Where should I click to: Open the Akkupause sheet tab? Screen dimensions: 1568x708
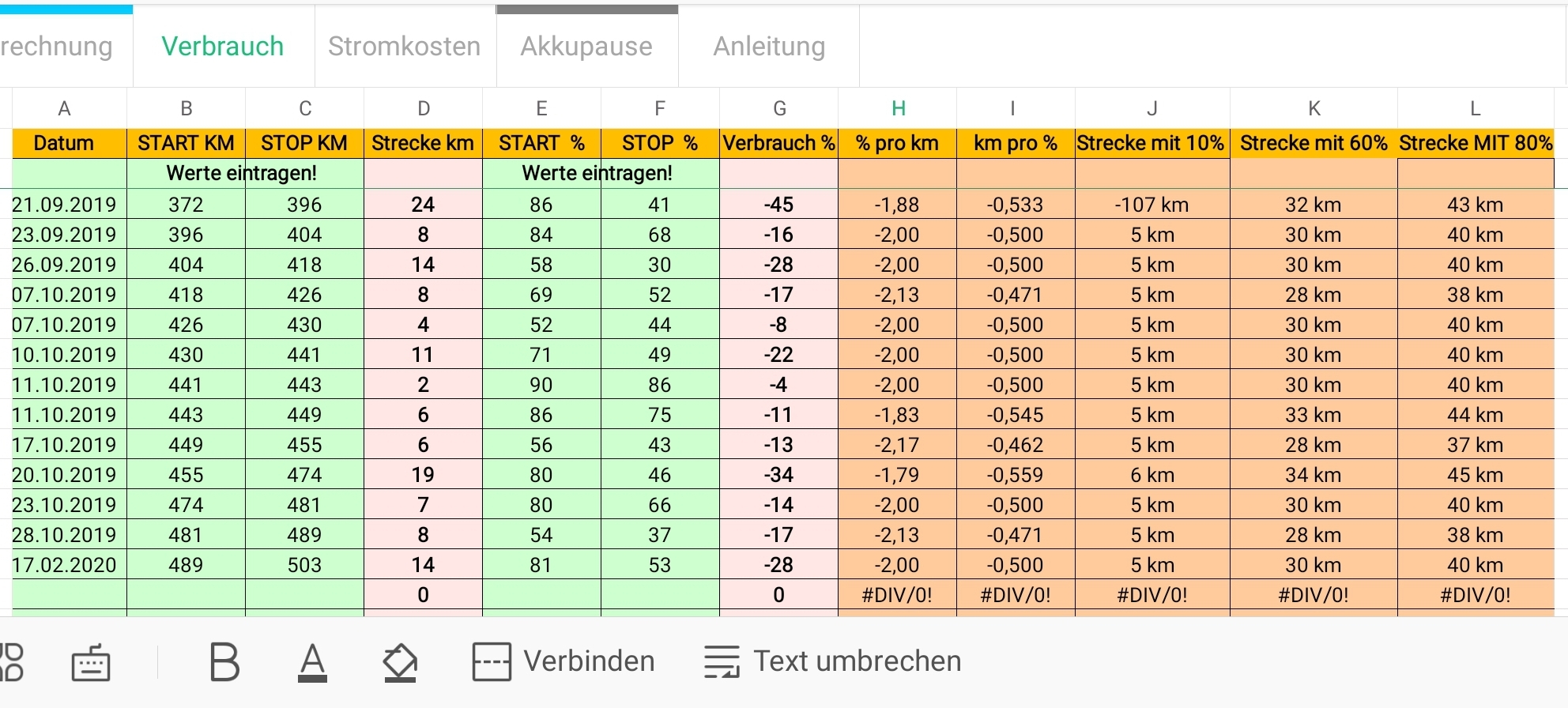tap(586, 47)
